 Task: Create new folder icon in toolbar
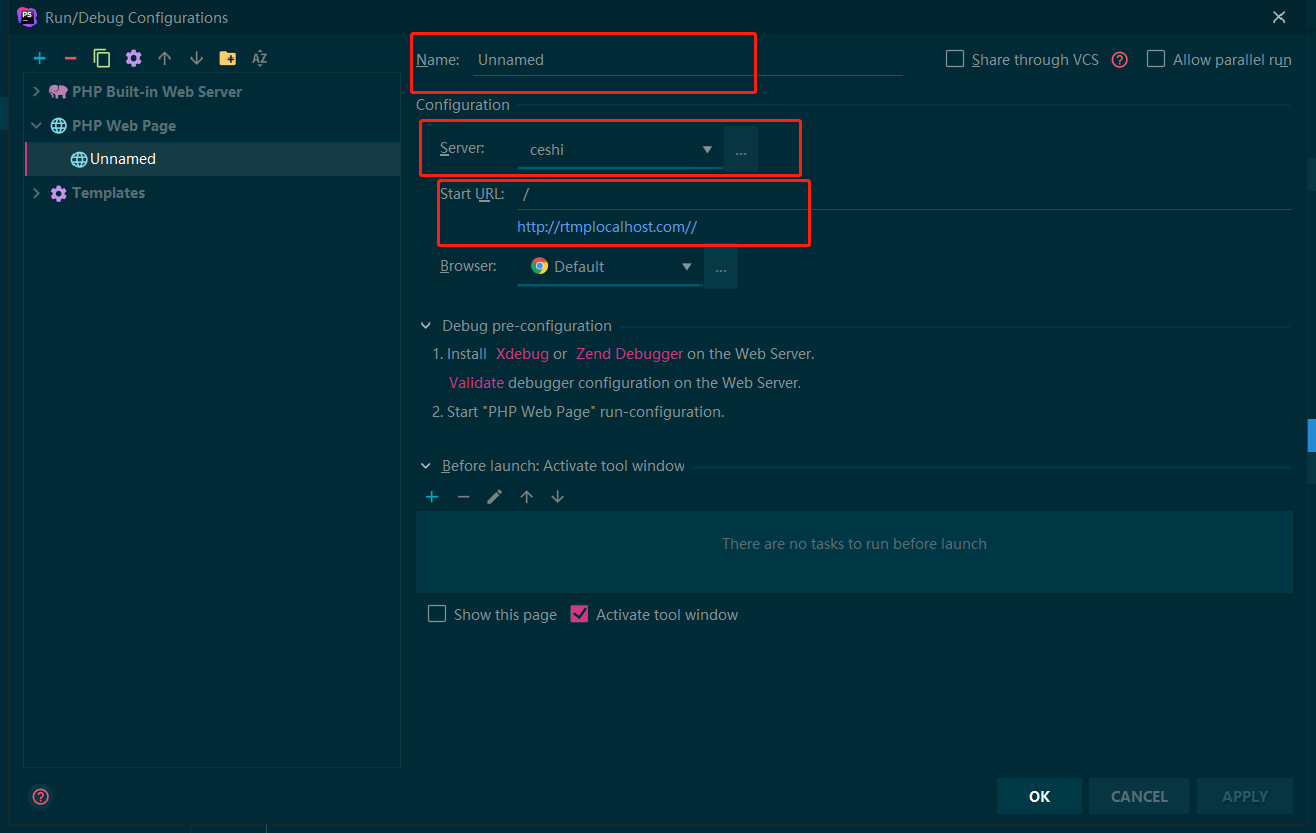(x=228, y=59)
